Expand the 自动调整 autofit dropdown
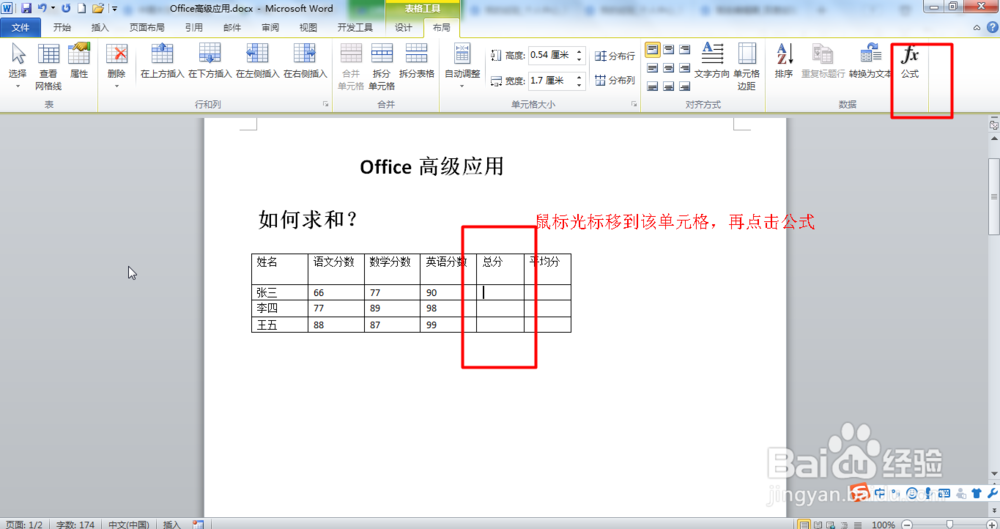1000x529 pixels. click(x=462, y=86)
